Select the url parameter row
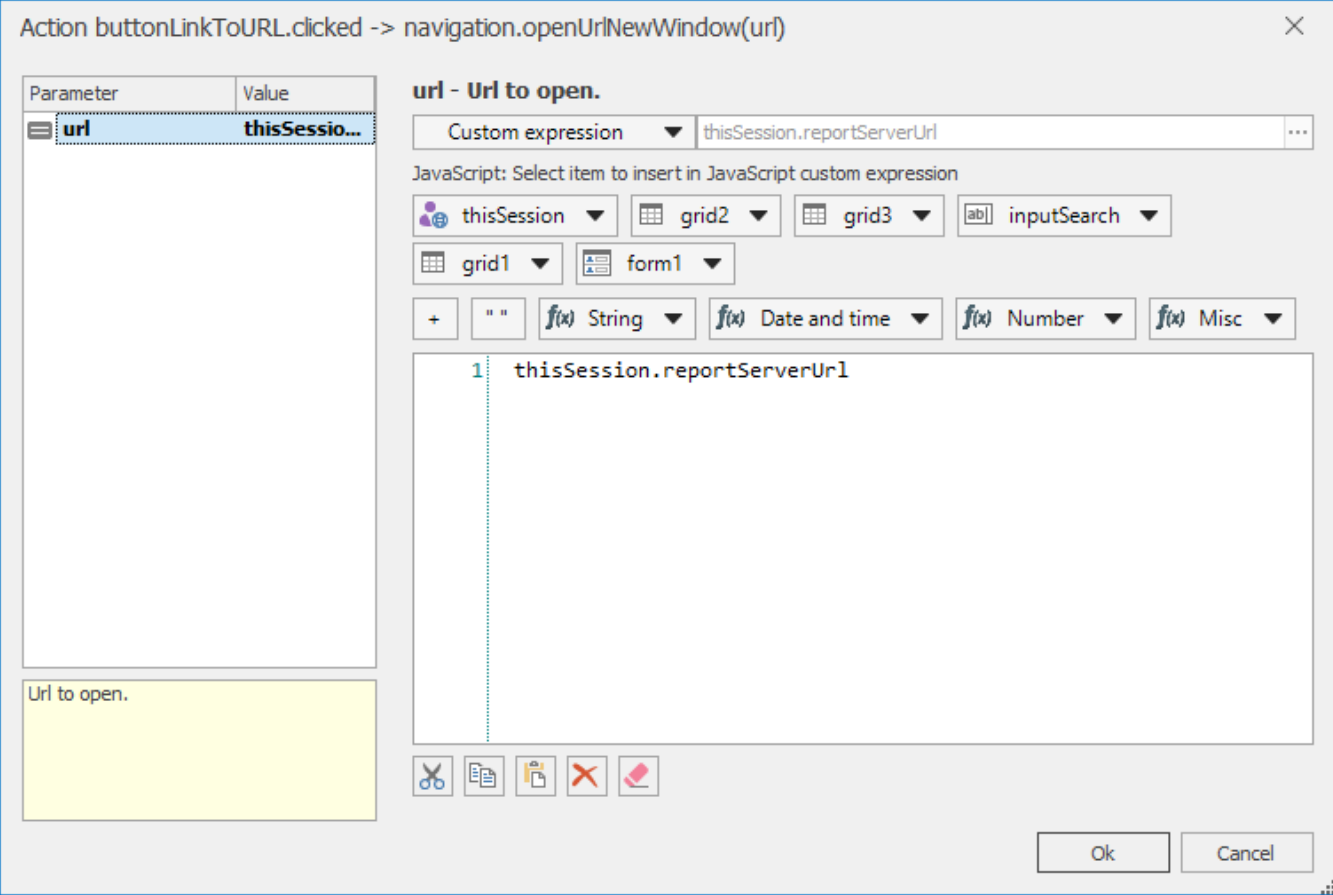The width and height of the screenshot is (1333, 895). click(x=199, y=129)
